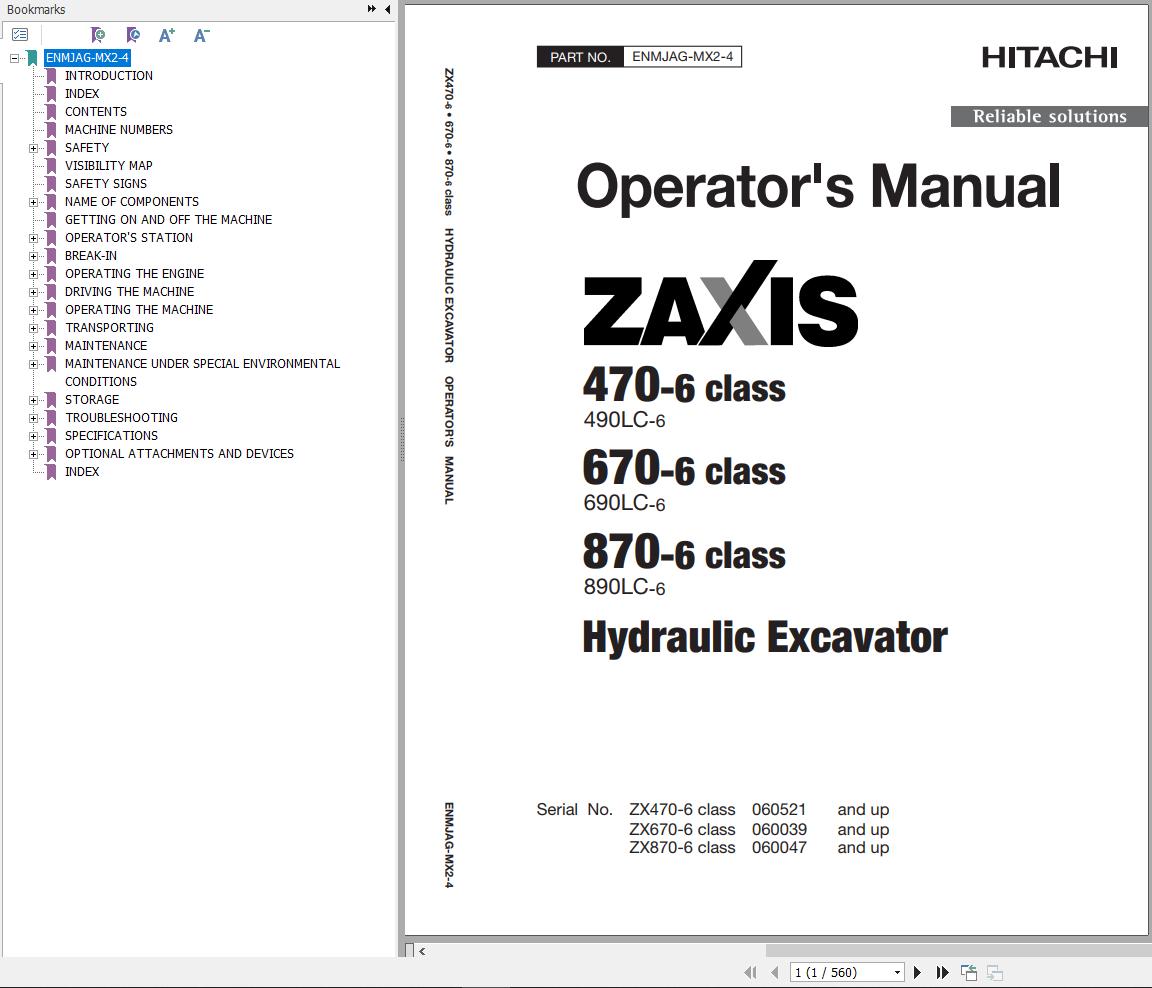
Task: Click the first page navigation icon
Action: click(x=751, y=971)
